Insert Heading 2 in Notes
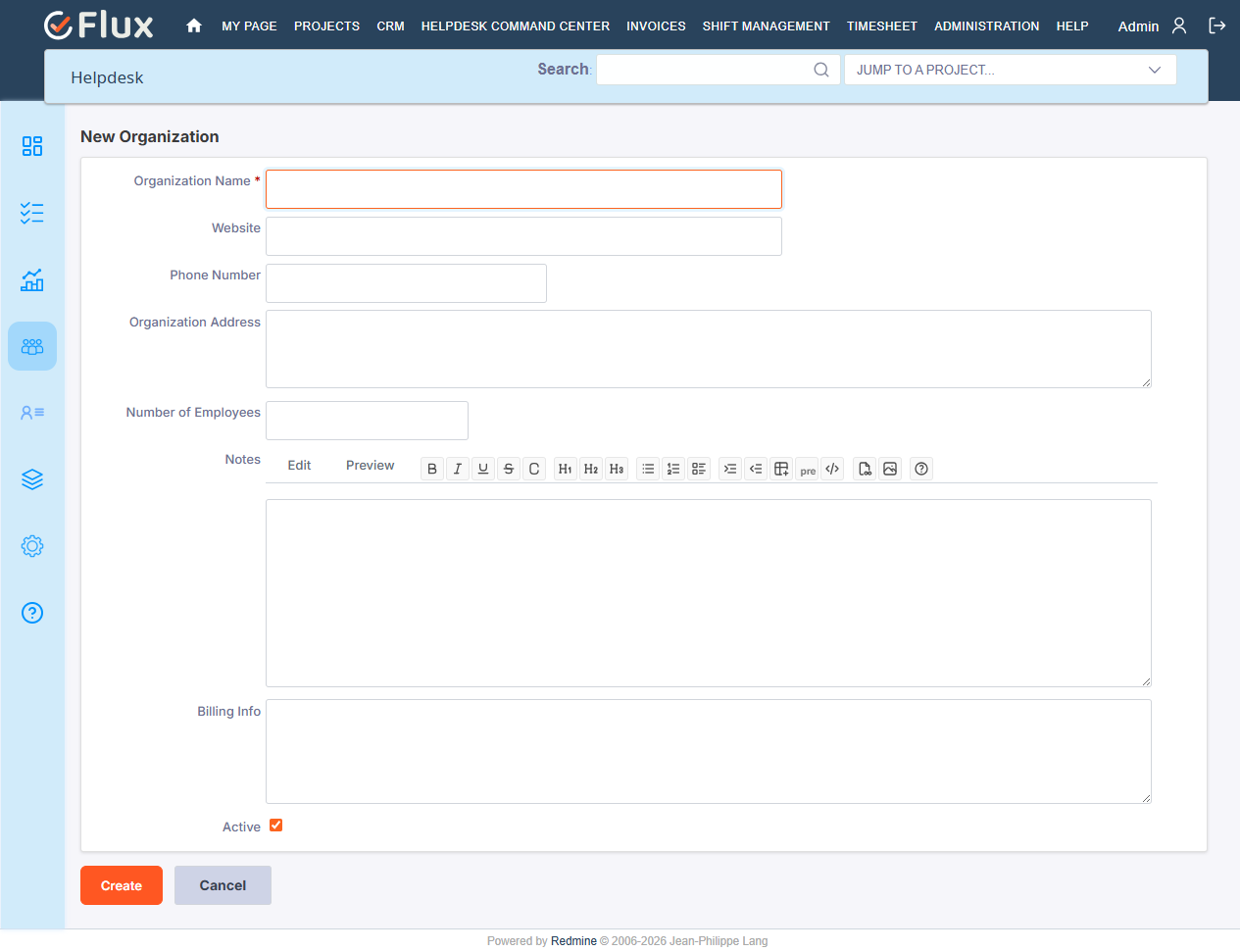 click(x=591, y=469)
